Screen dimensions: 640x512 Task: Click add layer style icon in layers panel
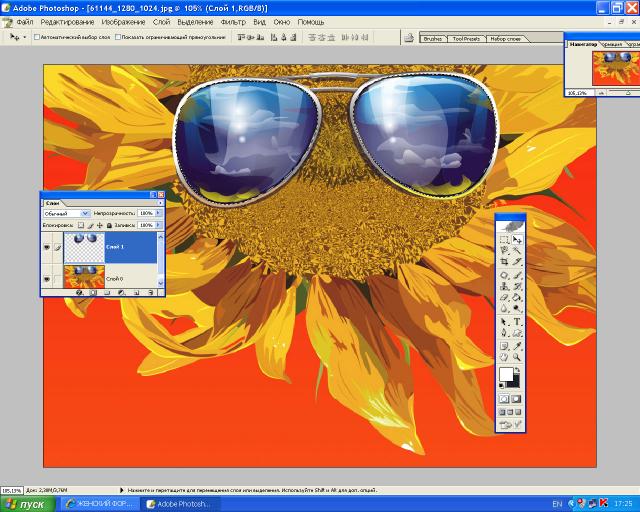[80, 292]
